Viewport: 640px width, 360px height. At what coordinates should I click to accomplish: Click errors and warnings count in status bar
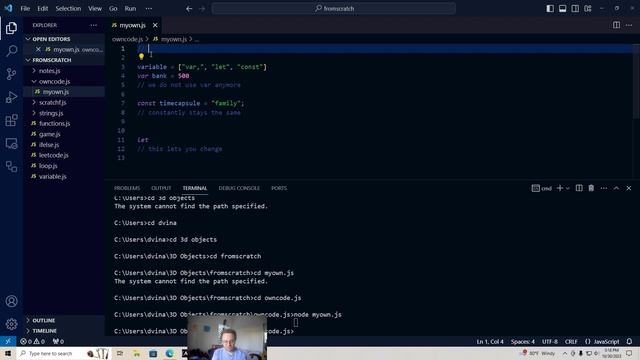[32, 341]
